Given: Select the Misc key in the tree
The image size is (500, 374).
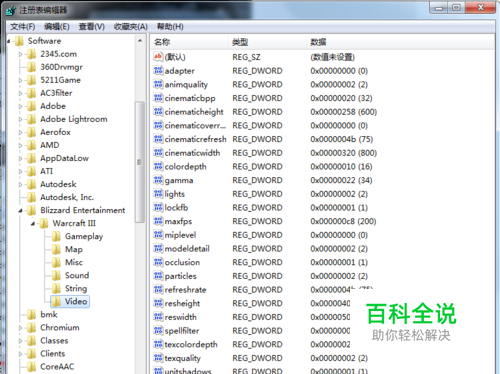Looking at the screenshot, I should pyautogui.click(x=74, y=262).
